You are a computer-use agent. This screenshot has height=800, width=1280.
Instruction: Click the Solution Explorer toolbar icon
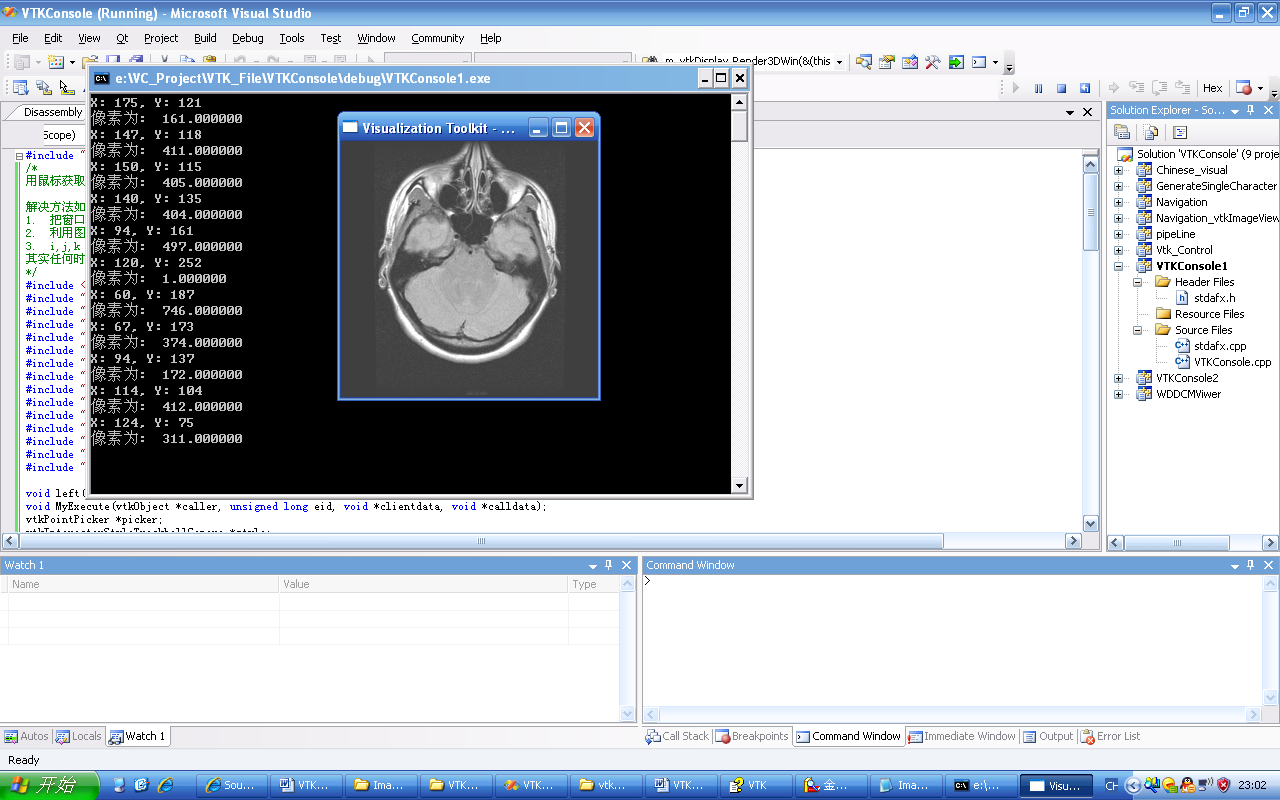864,62
